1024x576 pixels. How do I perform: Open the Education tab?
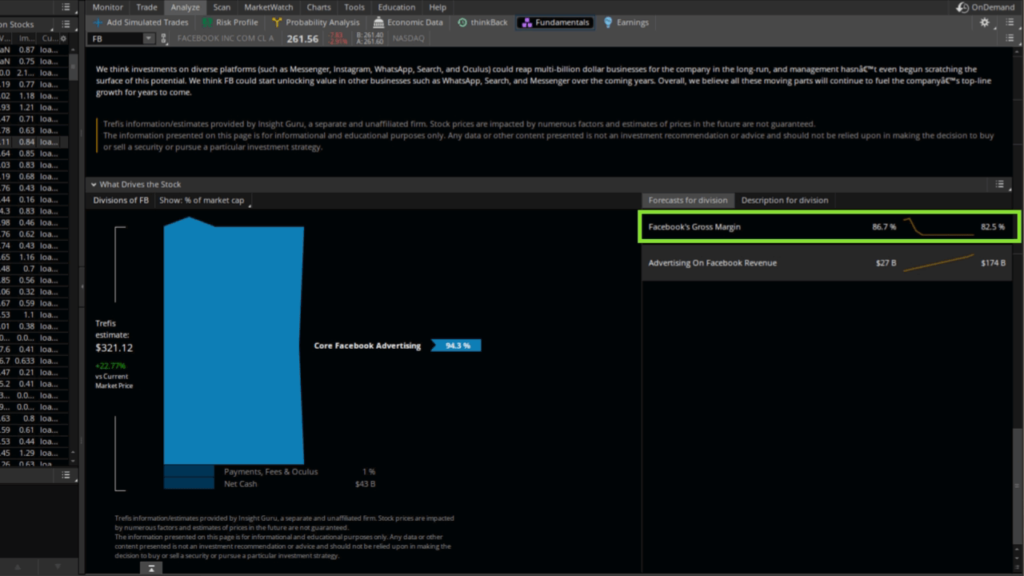click(396, 7)
